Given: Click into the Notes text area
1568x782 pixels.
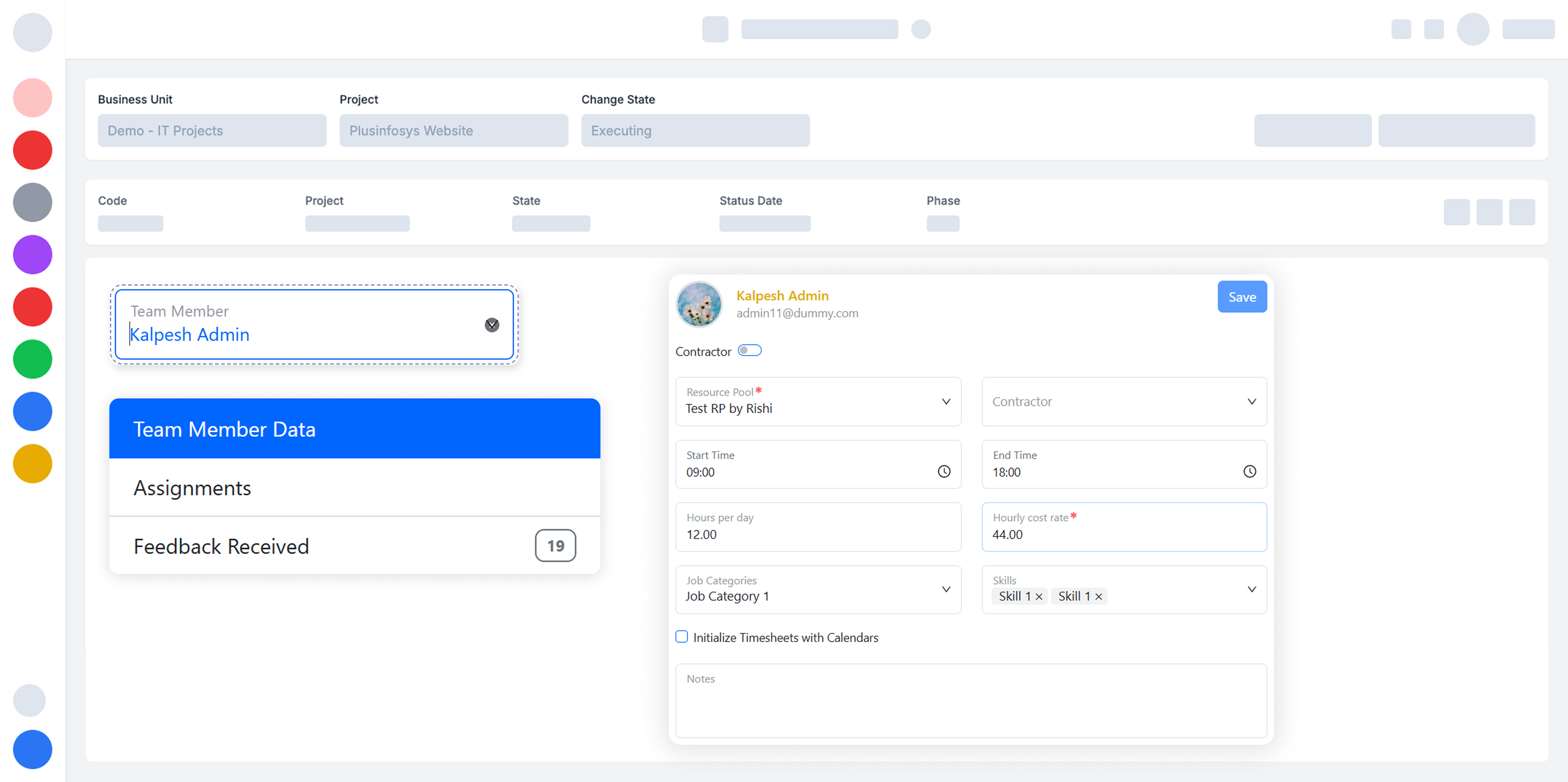Looking at the screenshot, I should (x=970, y=706).
